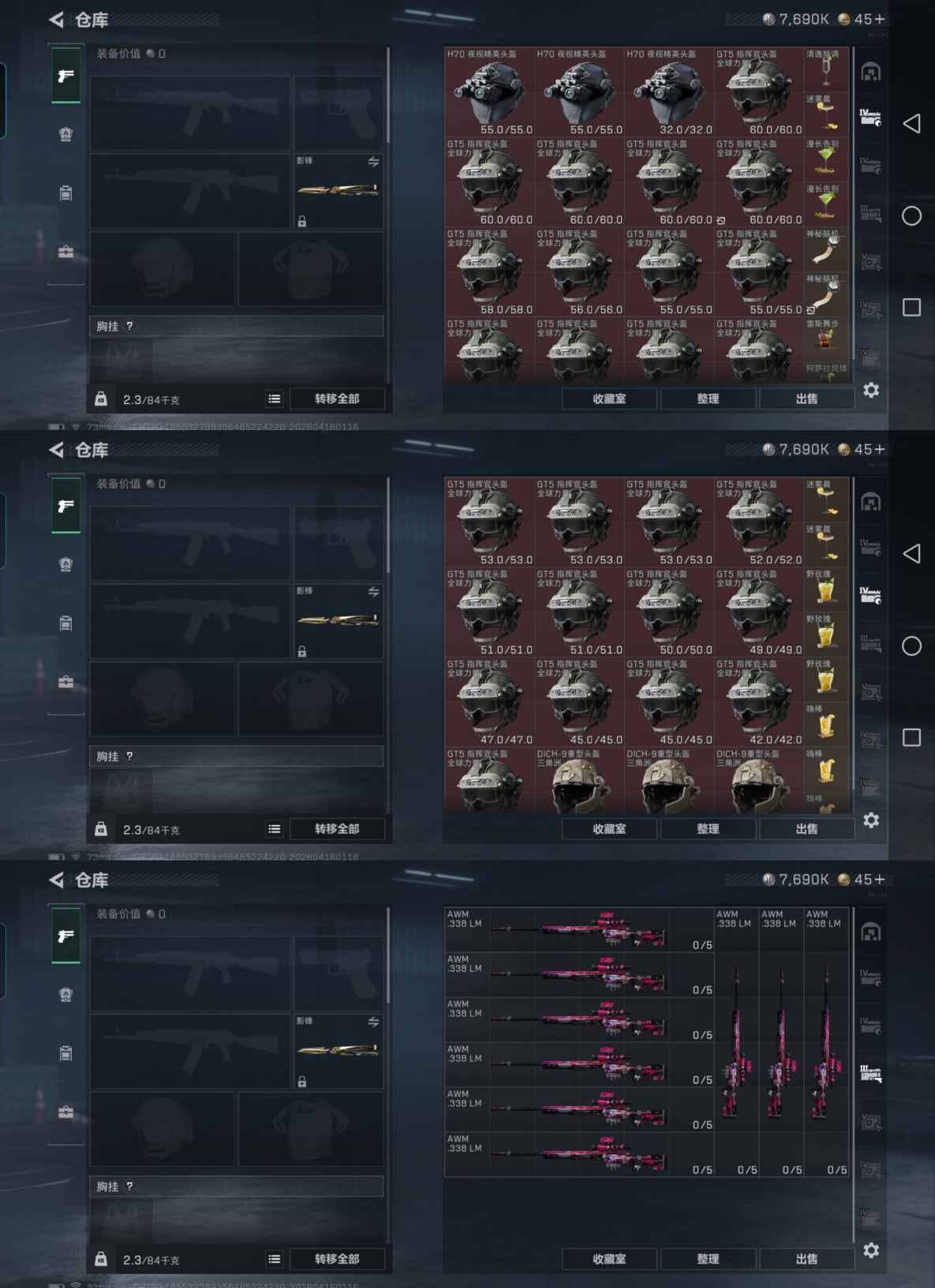Expand the 胸挂 help question mark beside the AWM stash

coord(129,1186)
